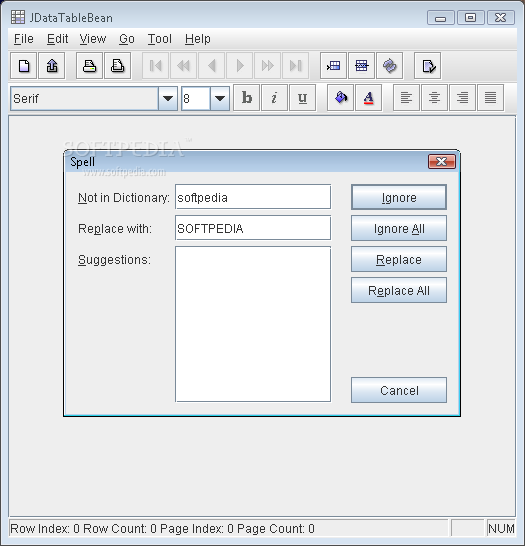Screen dimensions: 525x546
Task: Click the fast forward page icon
Action: click(268, 66)
